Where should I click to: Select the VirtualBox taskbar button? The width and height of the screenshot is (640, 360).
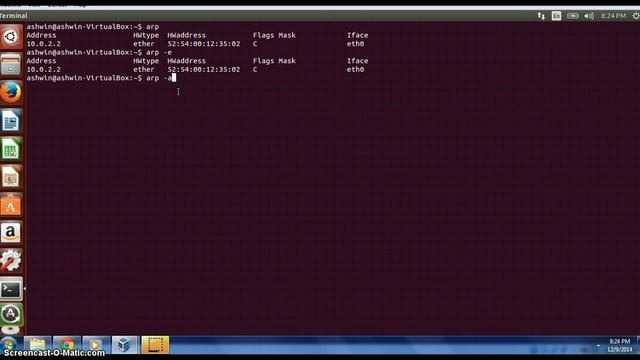point(124,345)
